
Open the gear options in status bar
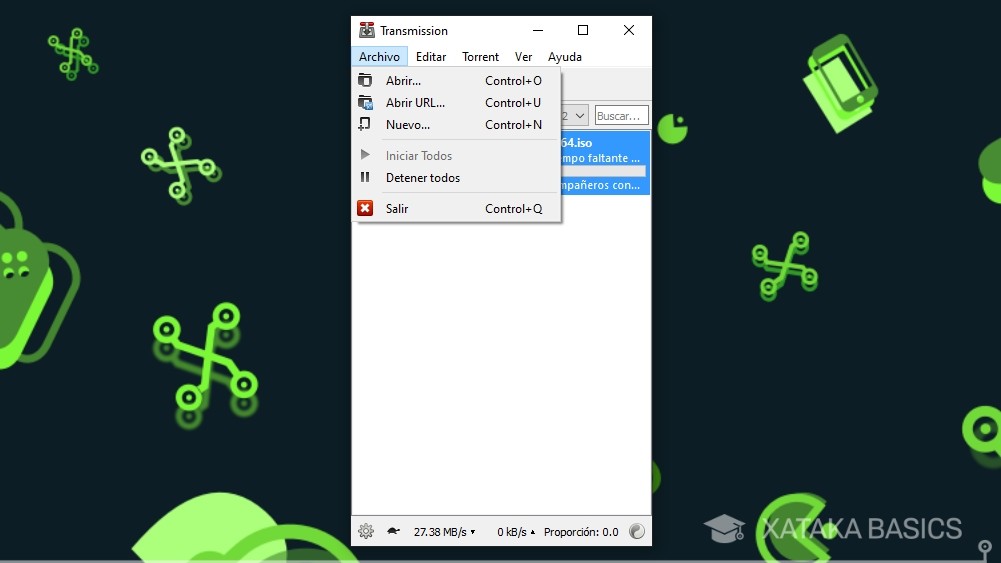[x=366, y=532]
